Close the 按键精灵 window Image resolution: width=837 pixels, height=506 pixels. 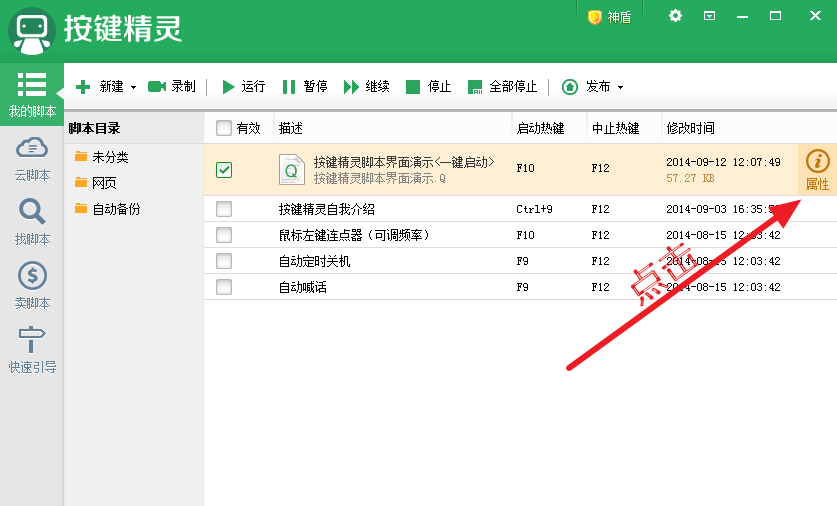tap(815, 16)
